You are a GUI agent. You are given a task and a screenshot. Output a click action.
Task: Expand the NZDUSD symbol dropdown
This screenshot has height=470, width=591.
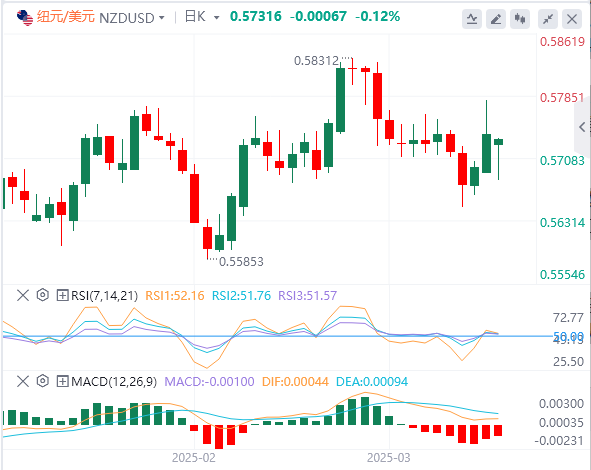(x=162, y=18)
